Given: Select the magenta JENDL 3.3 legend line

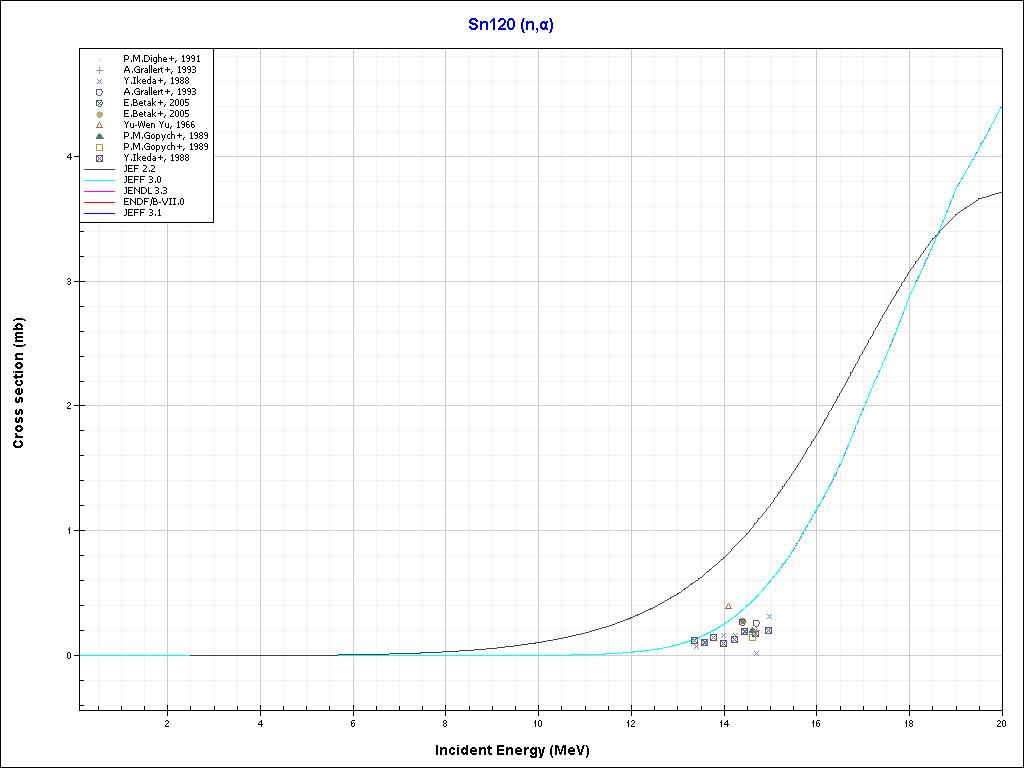Looking at the screenshot, I should [99, 191].
